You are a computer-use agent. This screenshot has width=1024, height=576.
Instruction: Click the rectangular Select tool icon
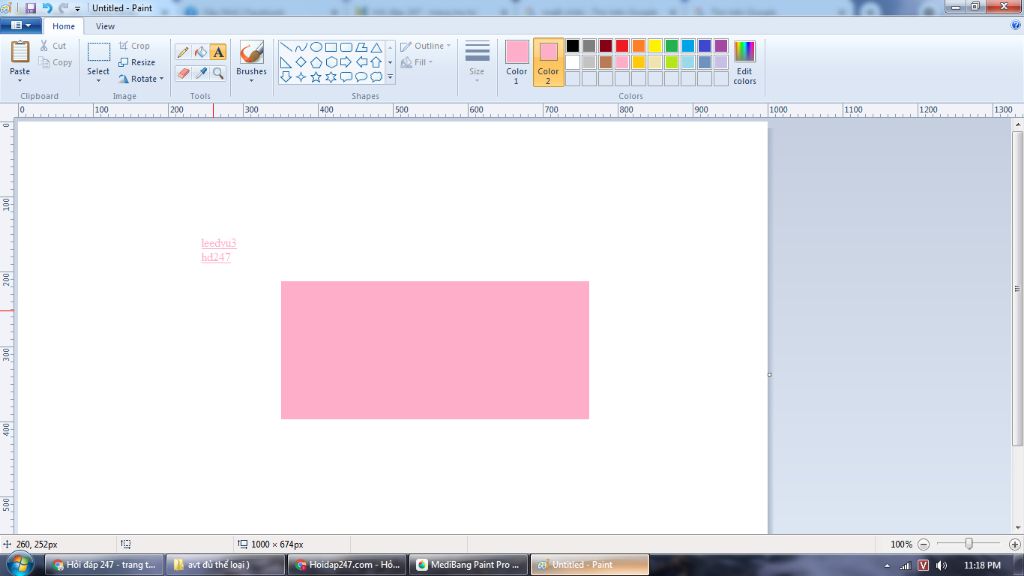tap(99, 52)
